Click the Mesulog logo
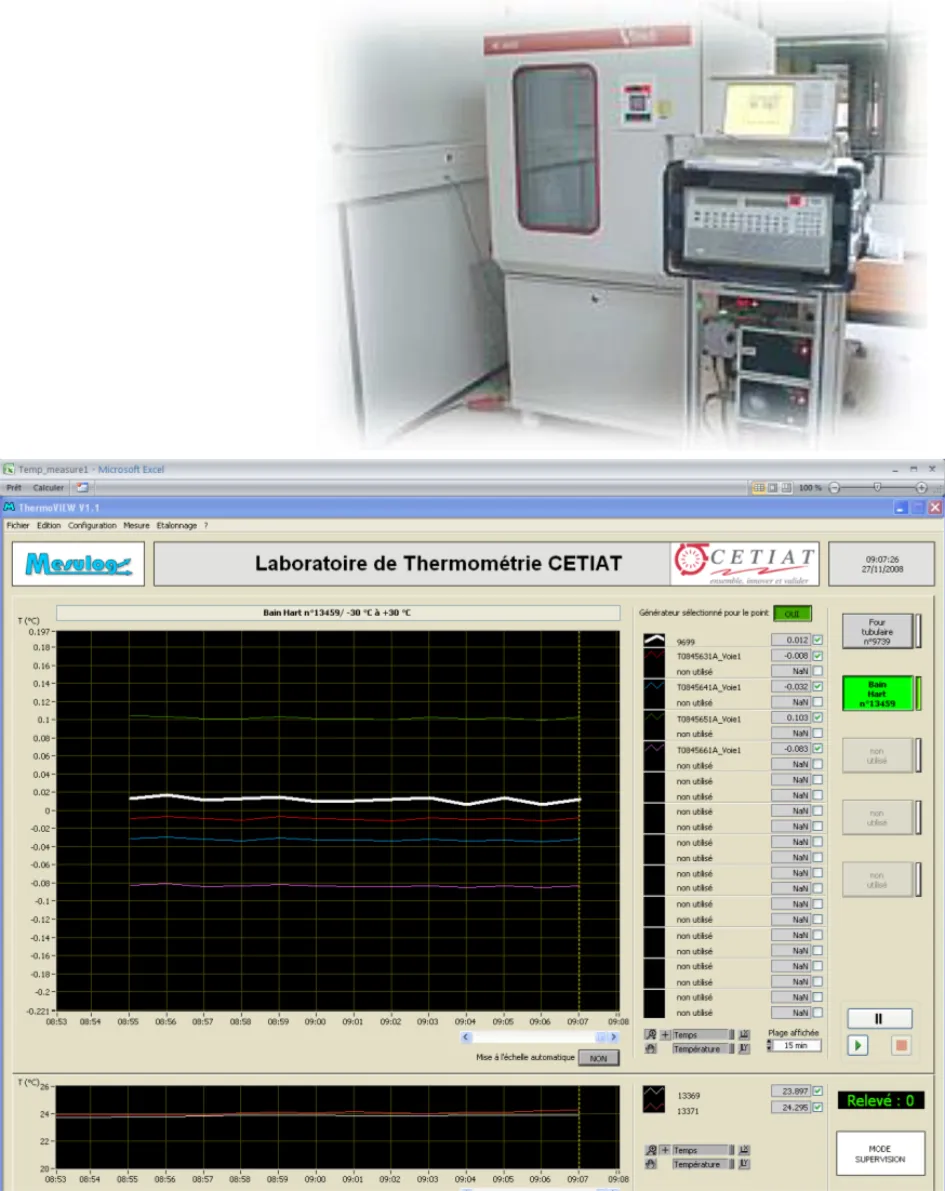The width and height of the screenshot is (945, 1191). click(x=78, y=564)
